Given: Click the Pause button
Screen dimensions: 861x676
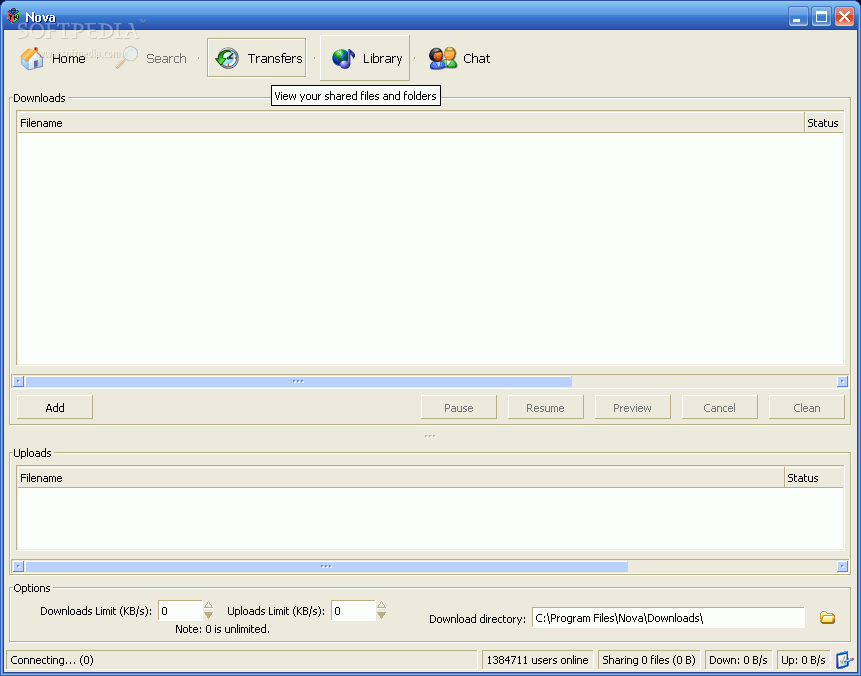Looking at the screenshot, I should click(x=459, y=407).
